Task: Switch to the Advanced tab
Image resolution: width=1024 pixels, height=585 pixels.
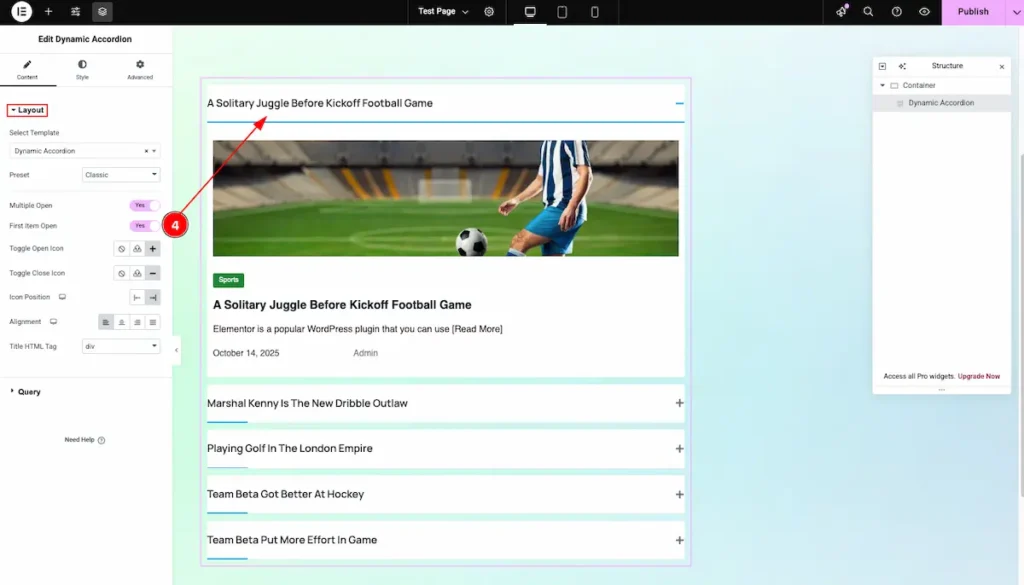Action: click(140, 69)
